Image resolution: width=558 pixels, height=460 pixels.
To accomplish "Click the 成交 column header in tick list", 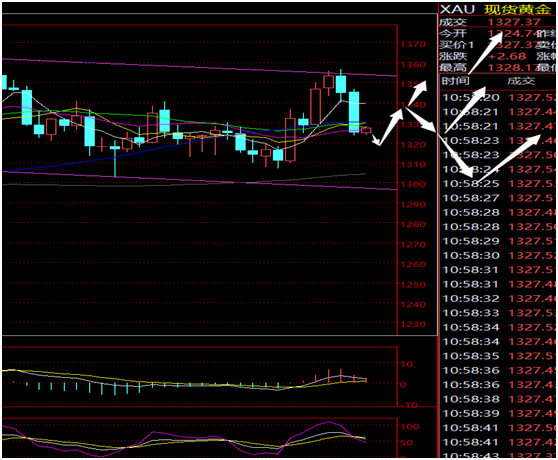I will tap(521, 81).
